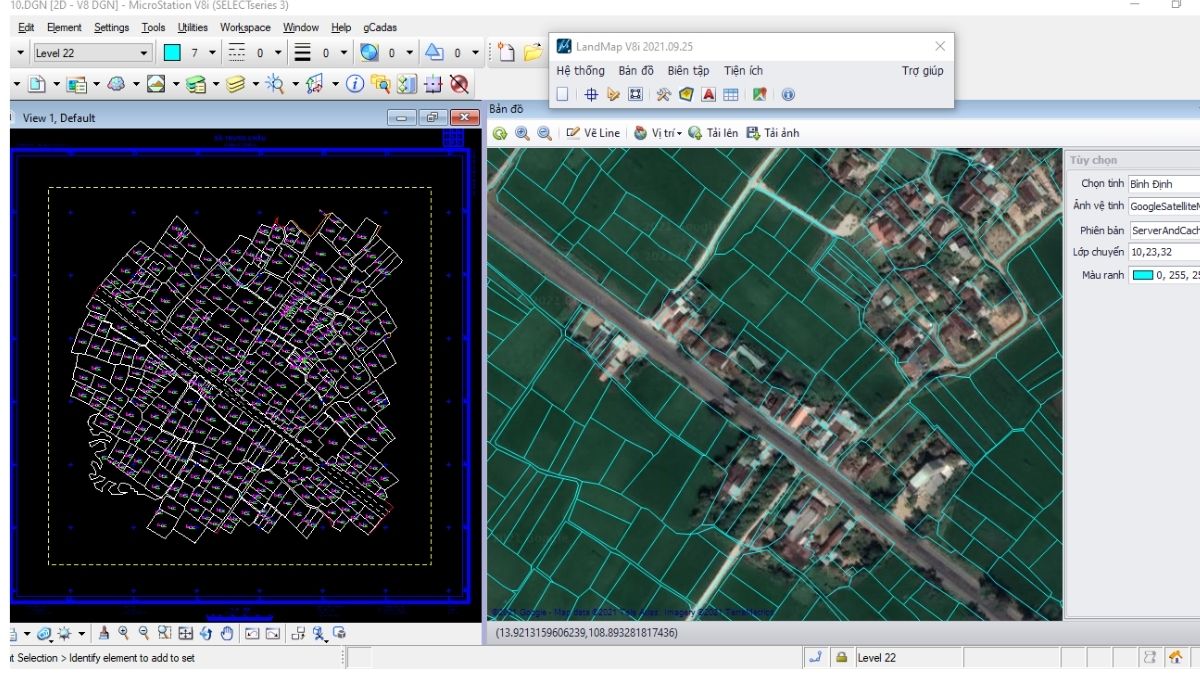Click Zoom In icon in View 1 bottom toolbar

coord(123,633)
